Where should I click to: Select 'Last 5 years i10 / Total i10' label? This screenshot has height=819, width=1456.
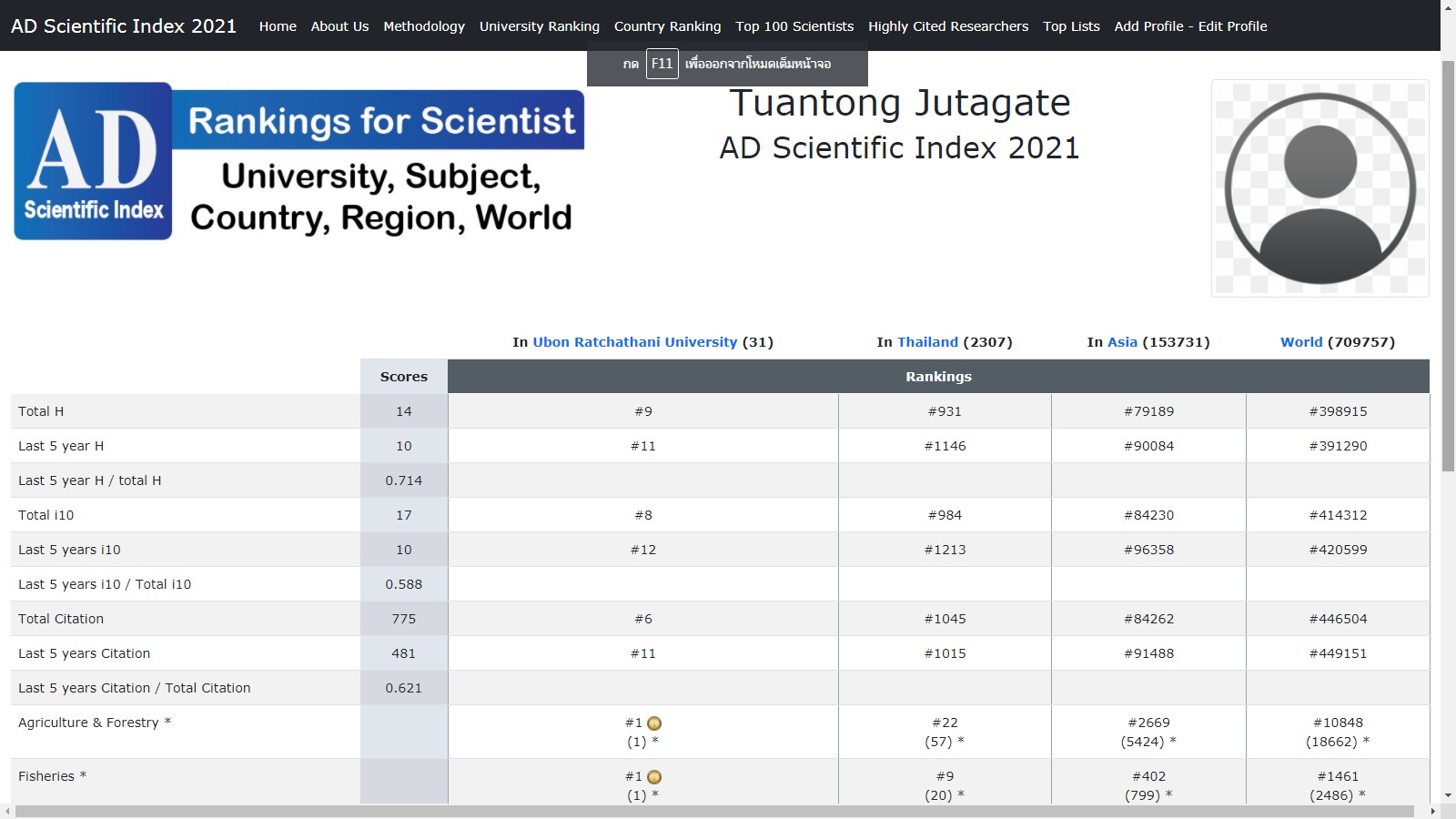[x=105, y=584]
